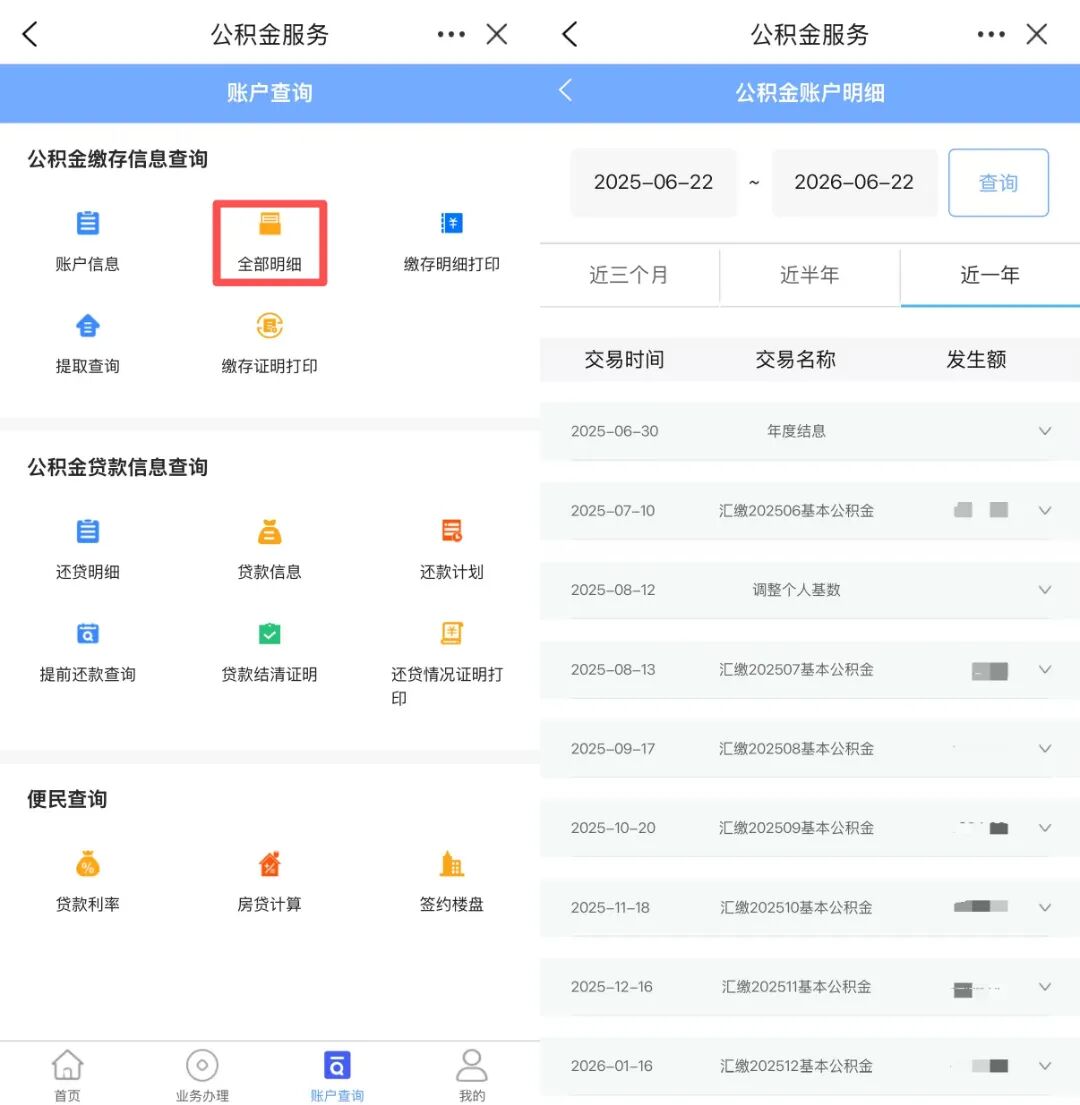The image size is (1080, 1105).
Task: Click date 2026-01-16 in list
Action: point(612,1066)
